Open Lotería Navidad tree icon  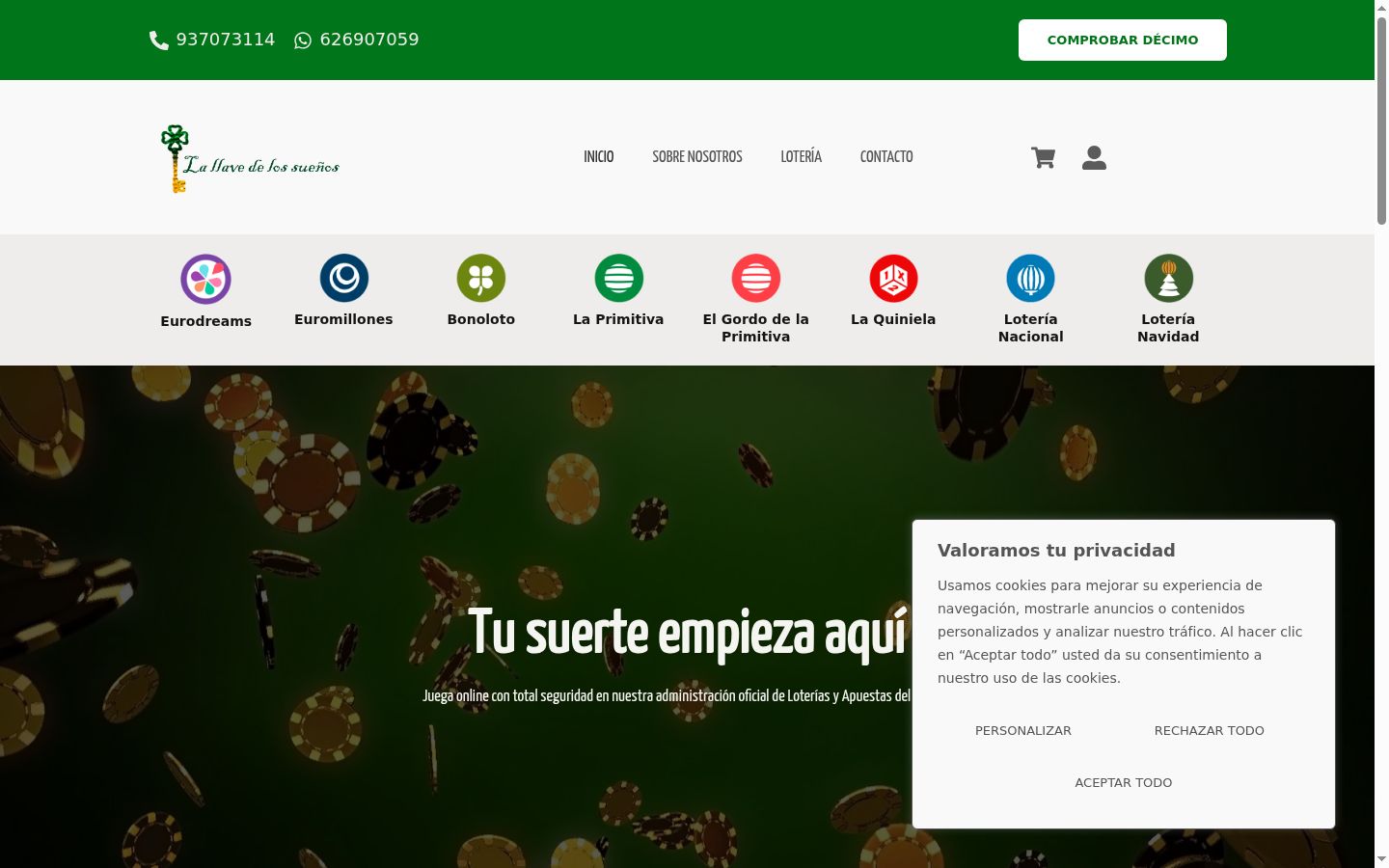pyautogui.click(x=1168, y=278)
